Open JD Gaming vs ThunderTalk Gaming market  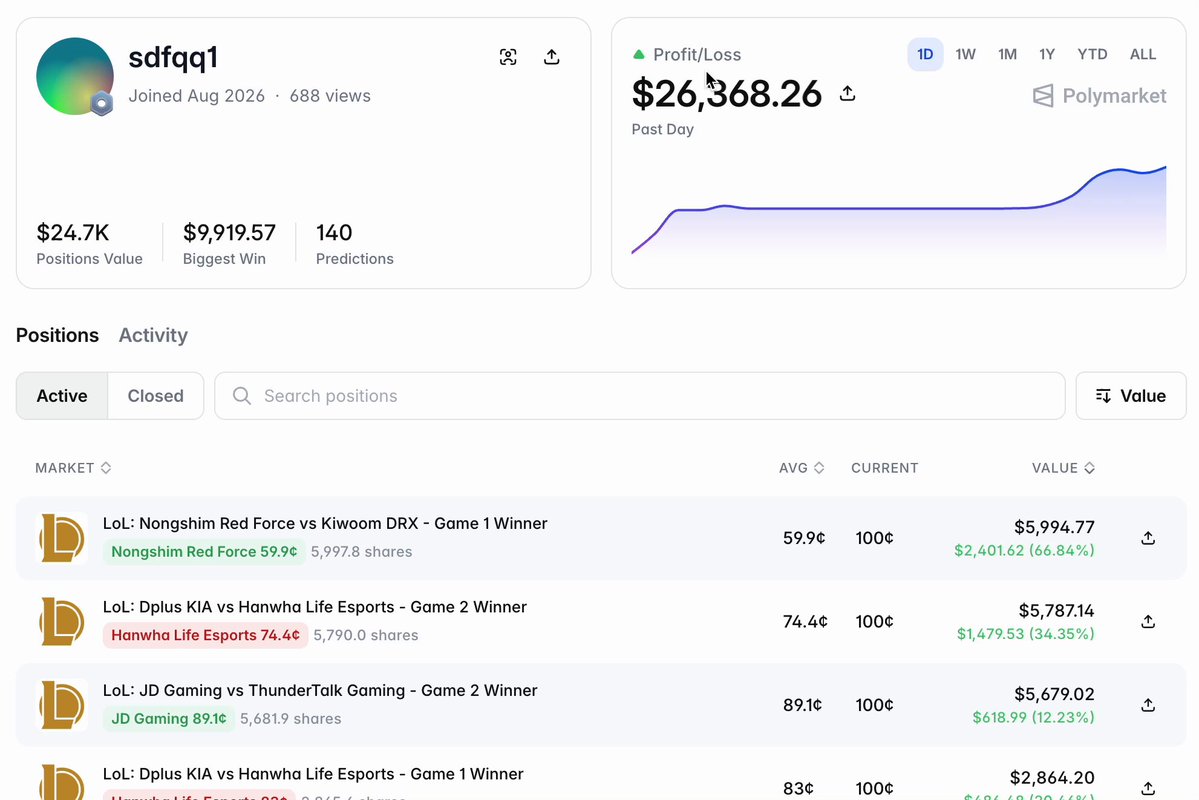tap(320, 690)
